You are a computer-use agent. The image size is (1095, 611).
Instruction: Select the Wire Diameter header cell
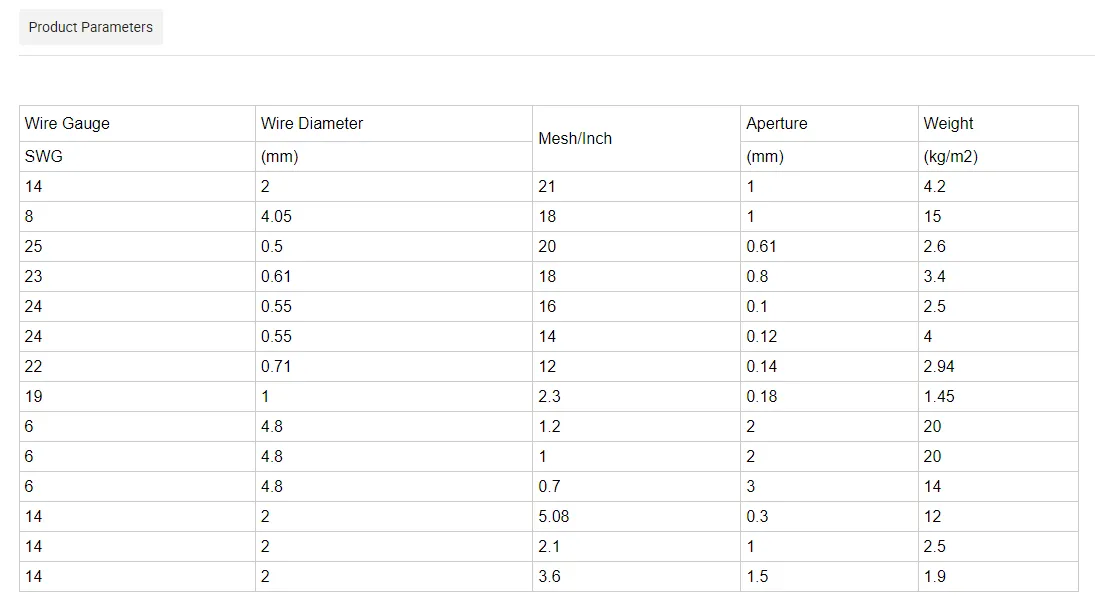(312, 124)
